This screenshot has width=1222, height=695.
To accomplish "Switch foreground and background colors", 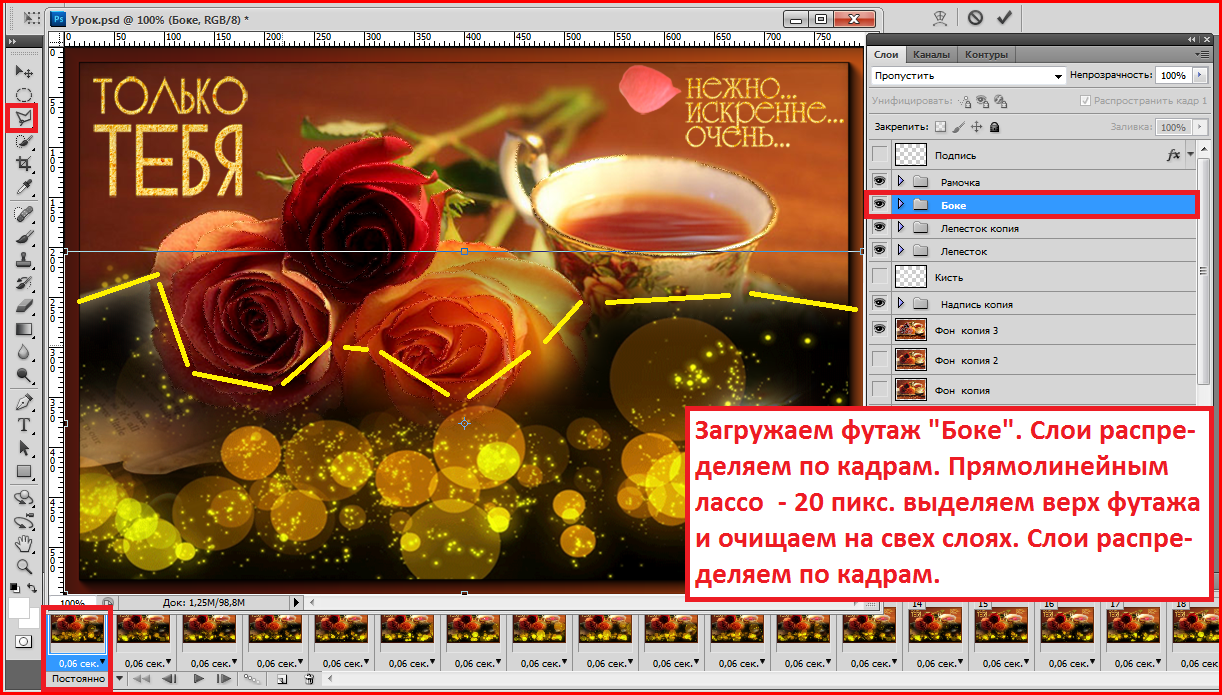I will [x=32, y=587].
